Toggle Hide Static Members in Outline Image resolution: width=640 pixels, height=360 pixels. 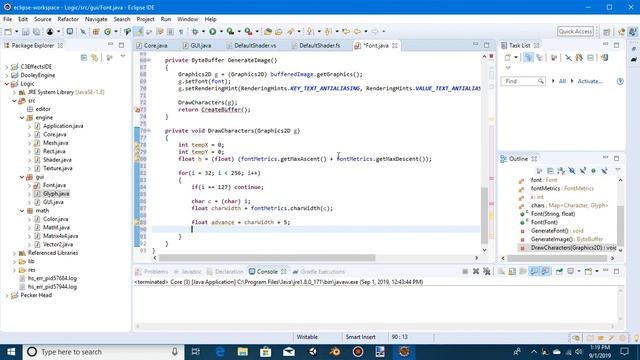583,171
